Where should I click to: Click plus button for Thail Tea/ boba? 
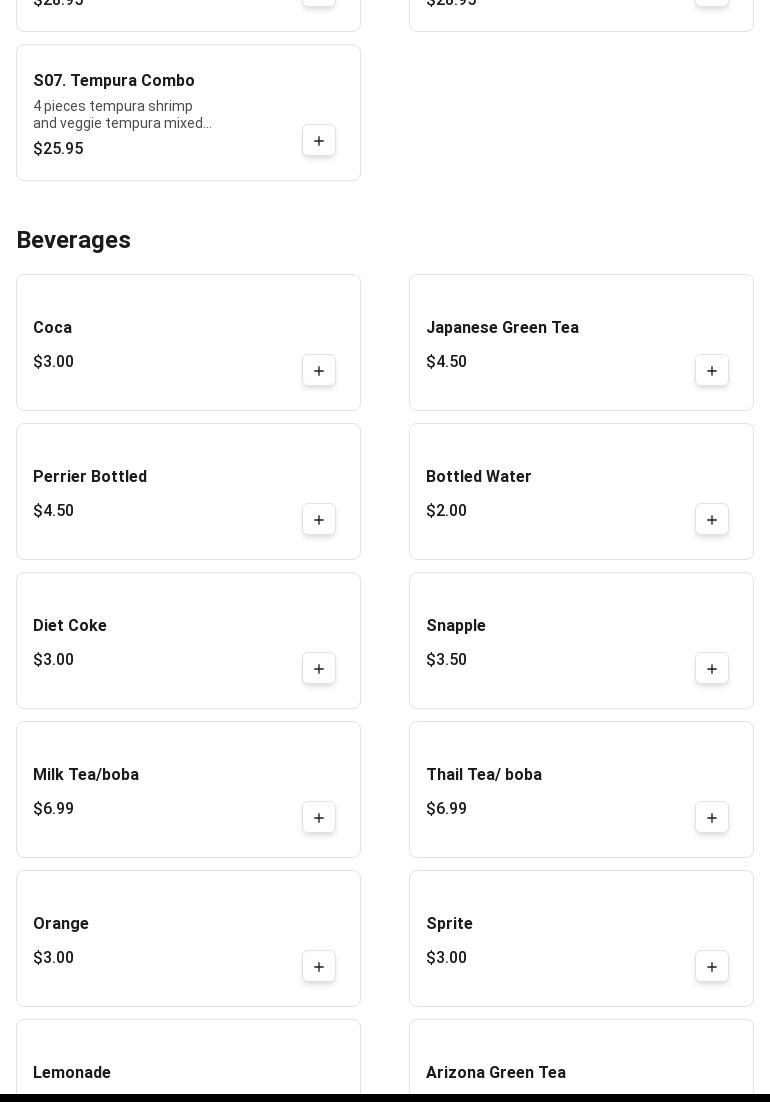(x=712, y=818)
